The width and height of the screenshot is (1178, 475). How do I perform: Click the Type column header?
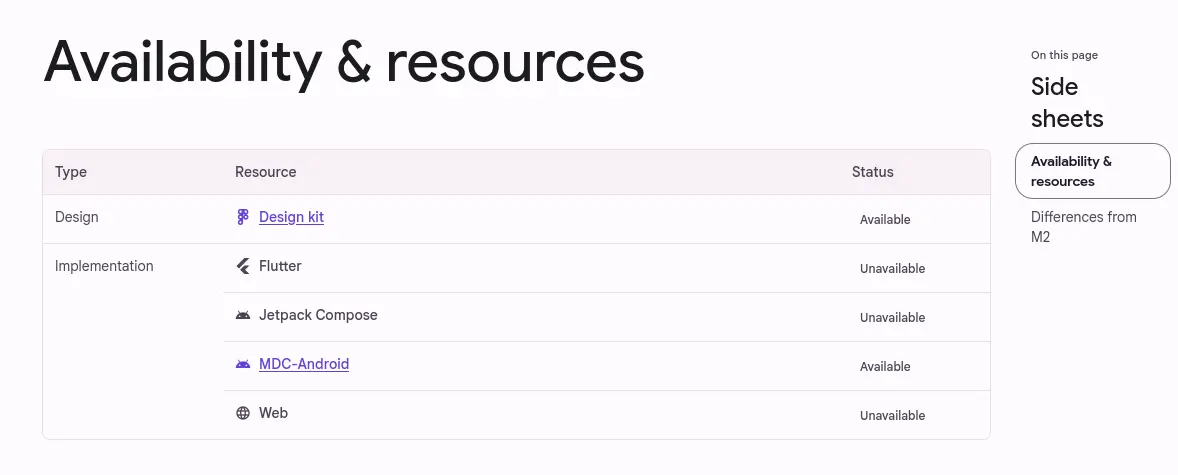(71, 172)
